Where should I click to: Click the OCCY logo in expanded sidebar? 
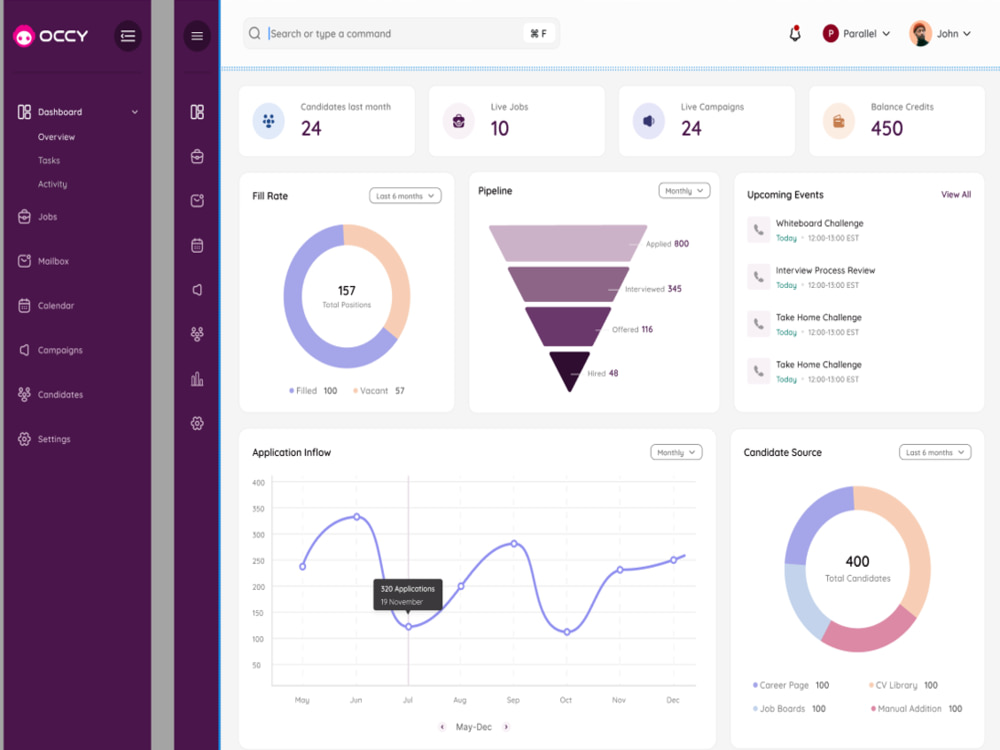click(x=50, y=36)
